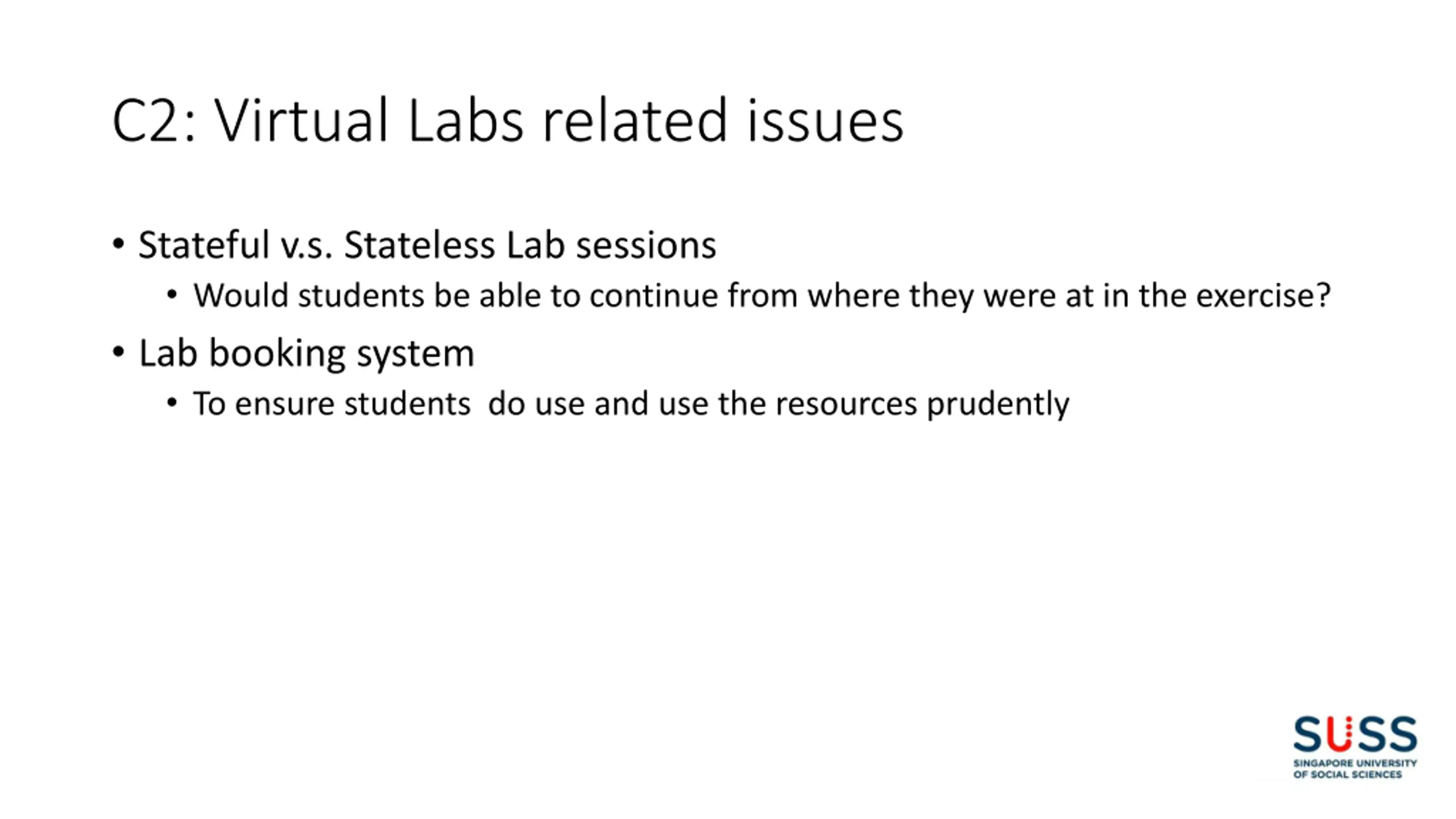The width and height of the screenshot is (1456, 819).
Task: Click the 'C2:' prefix in the title
Action: 154,121
